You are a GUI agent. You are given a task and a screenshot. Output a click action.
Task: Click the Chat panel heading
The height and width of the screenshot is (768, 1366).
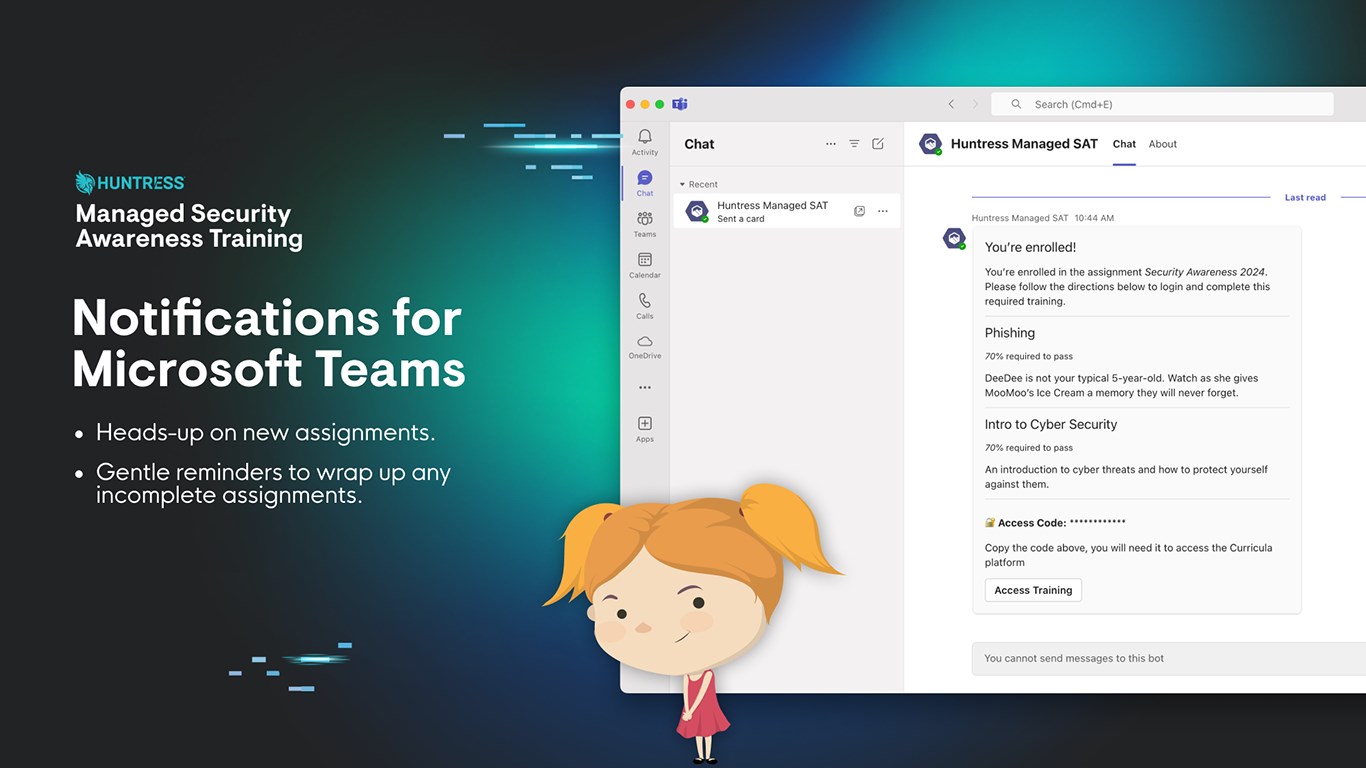click(x=699, y=144)
